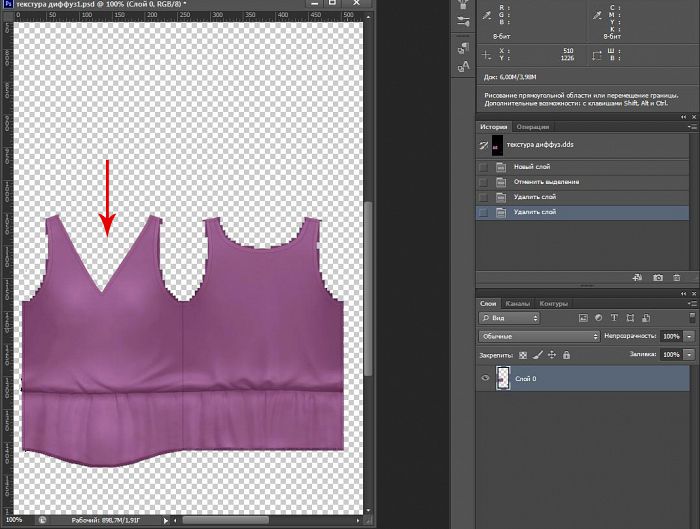This screenshot has width=700, height=529.
Task: Click the camera icon to create new snapshot
Action: pyautogui.click(x=658, y=277)
